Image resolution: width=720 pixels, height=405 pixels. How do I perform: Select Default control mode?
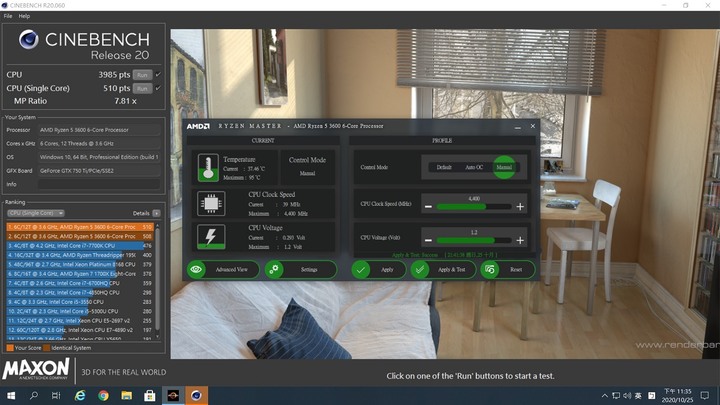pyautogui.click(x=444, y=167)
